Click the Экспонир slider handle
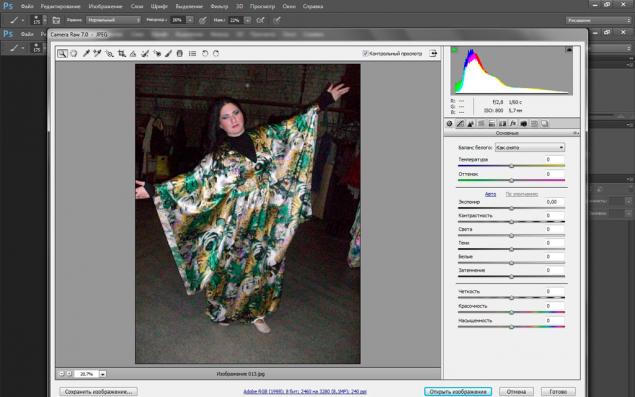This screenshot has width=635, height=397. 511,208
